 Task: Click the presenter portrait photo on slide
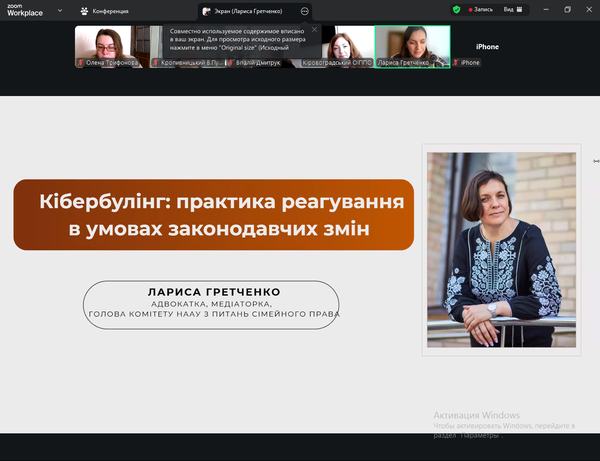pos(500,249)
